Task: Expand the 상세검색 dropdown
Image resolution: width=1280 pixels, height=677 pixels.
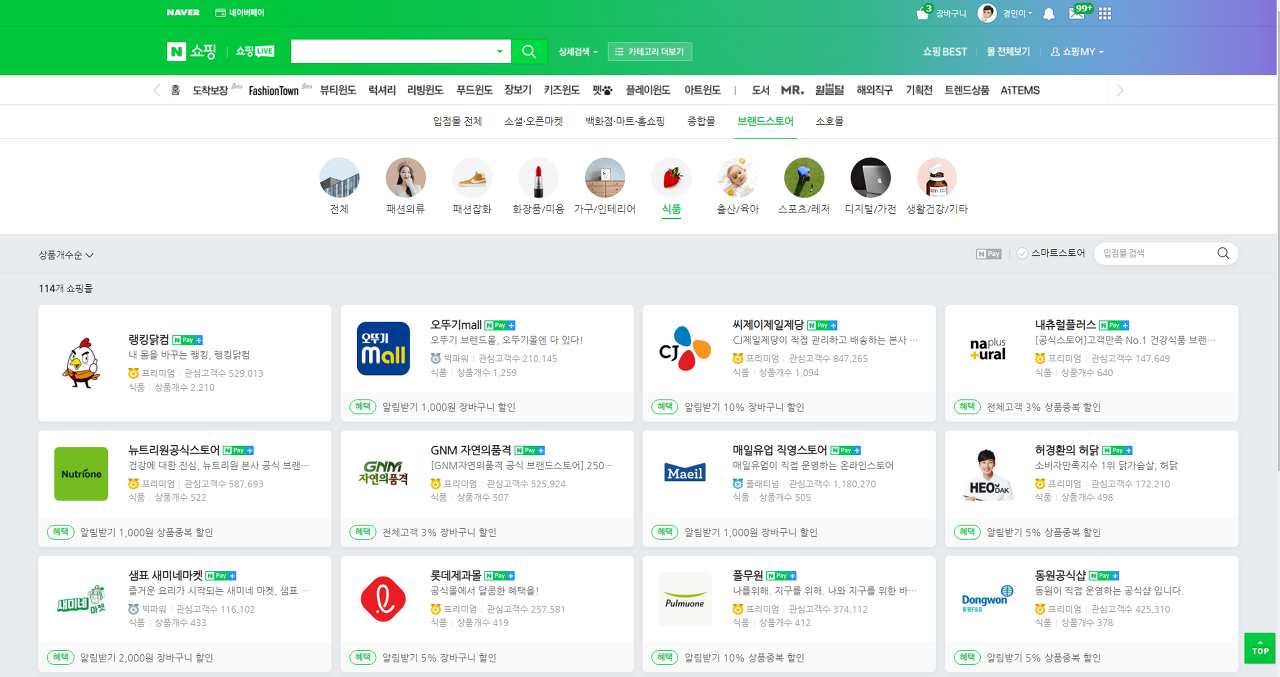Action: click(578, 51)
